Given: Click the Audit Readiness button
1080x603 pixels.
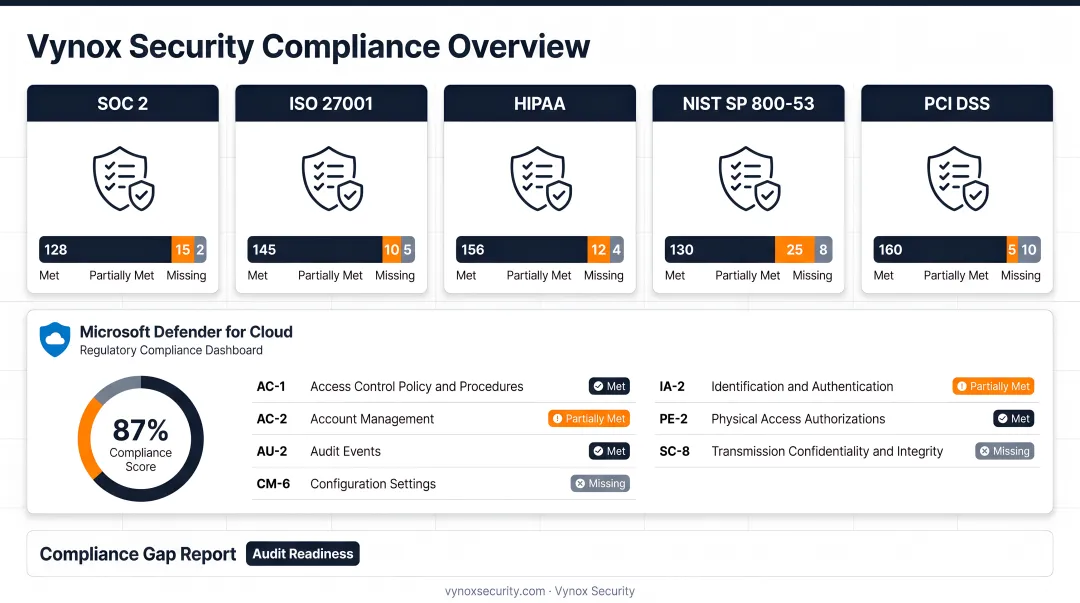Looking at the screenshot, I should point(302,553).
